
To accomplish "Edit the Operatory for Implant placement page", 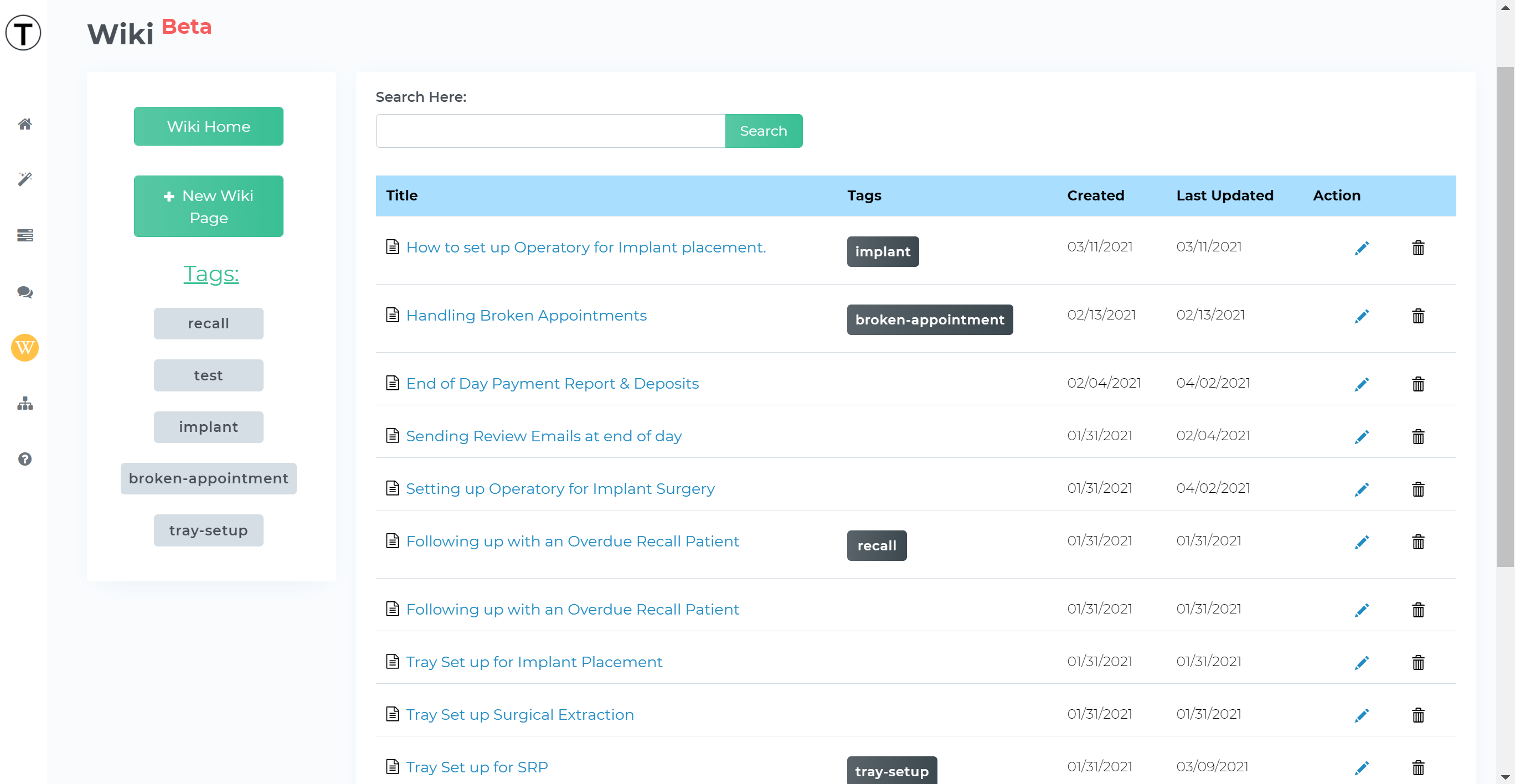I will click(1362, 248).
